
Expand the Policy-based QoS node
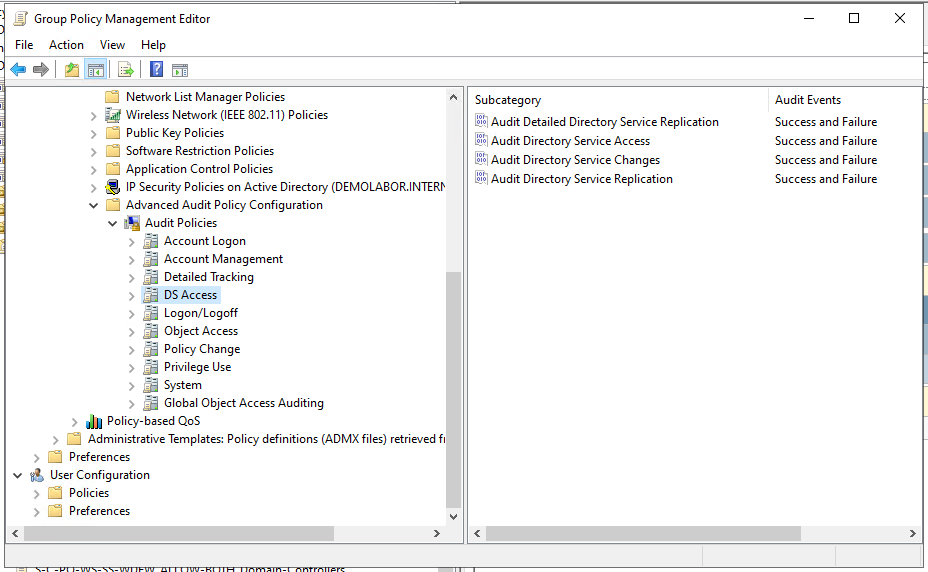tap(75, 421)
